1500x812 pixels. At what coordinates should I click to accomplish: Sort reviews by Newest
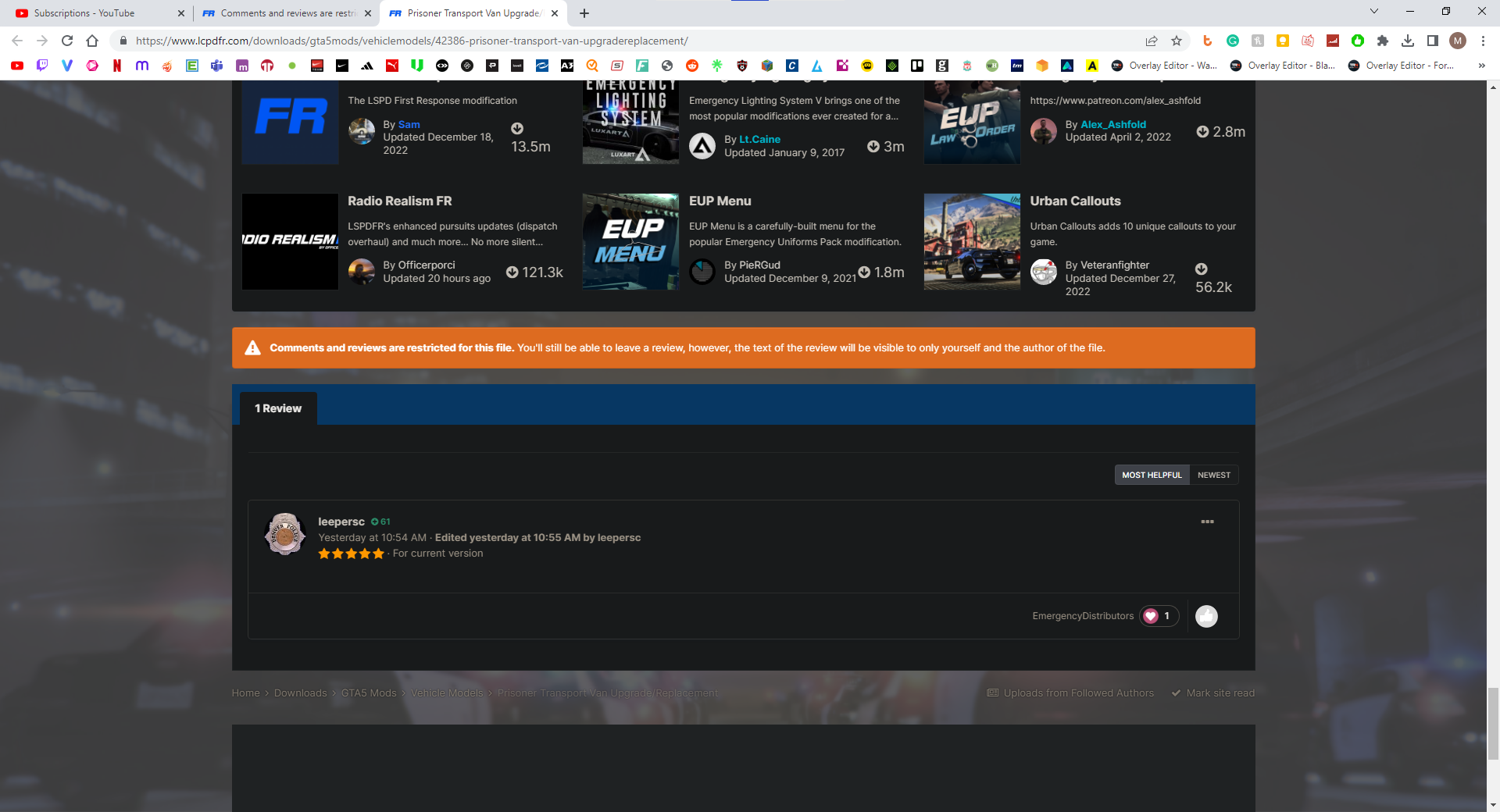pos(1213,475)
